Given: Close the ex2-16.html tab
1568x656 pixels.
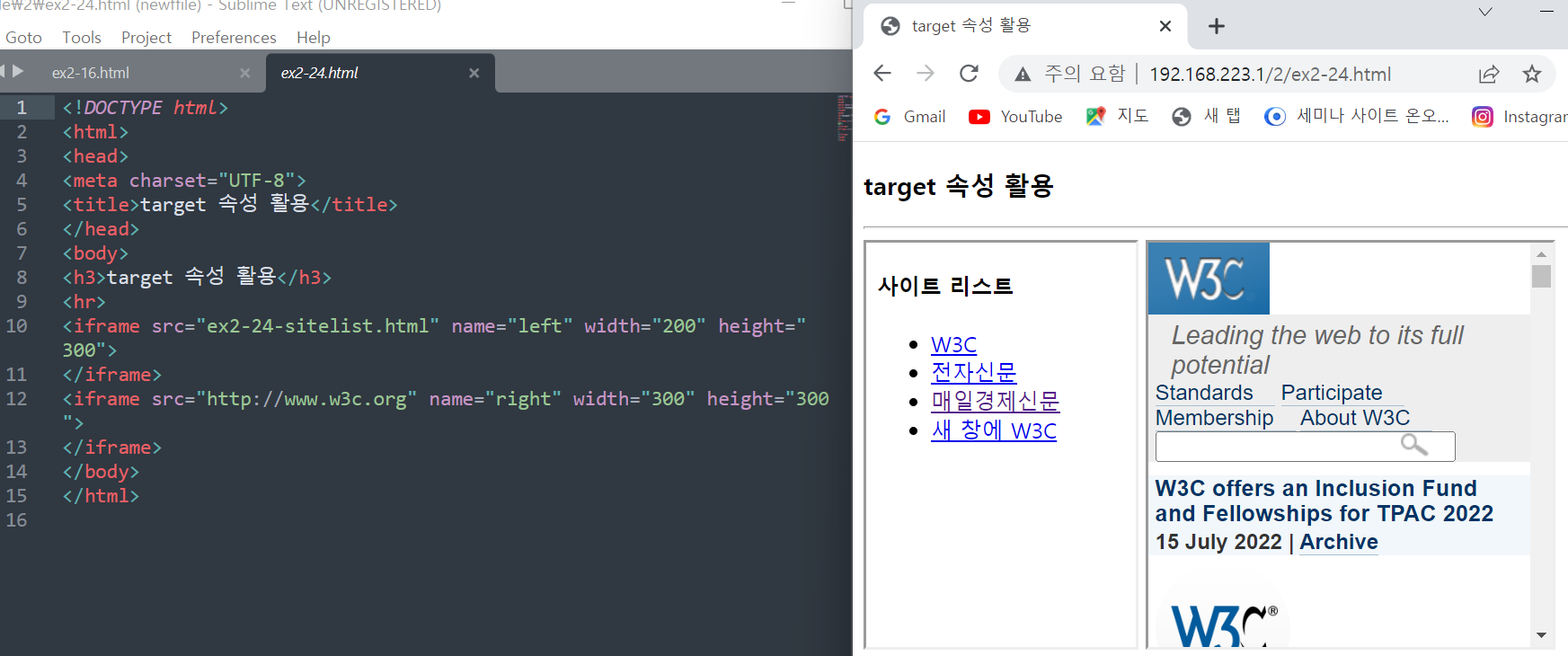Looking at the screenshot, I should click(245, 73).
